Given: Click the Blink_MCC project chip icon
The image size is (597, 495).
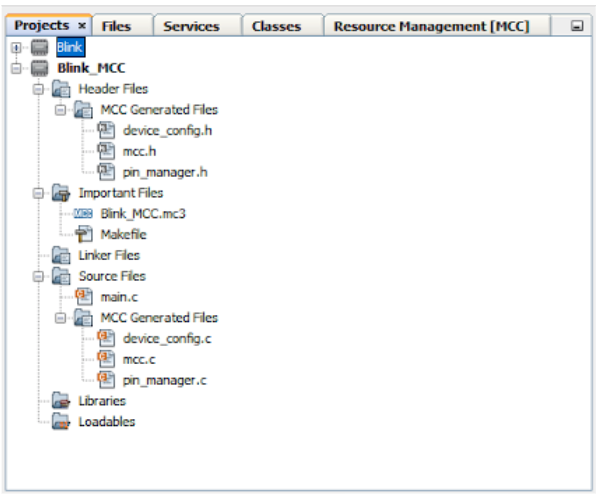Looking at the screenshot, I should [40, 68].
